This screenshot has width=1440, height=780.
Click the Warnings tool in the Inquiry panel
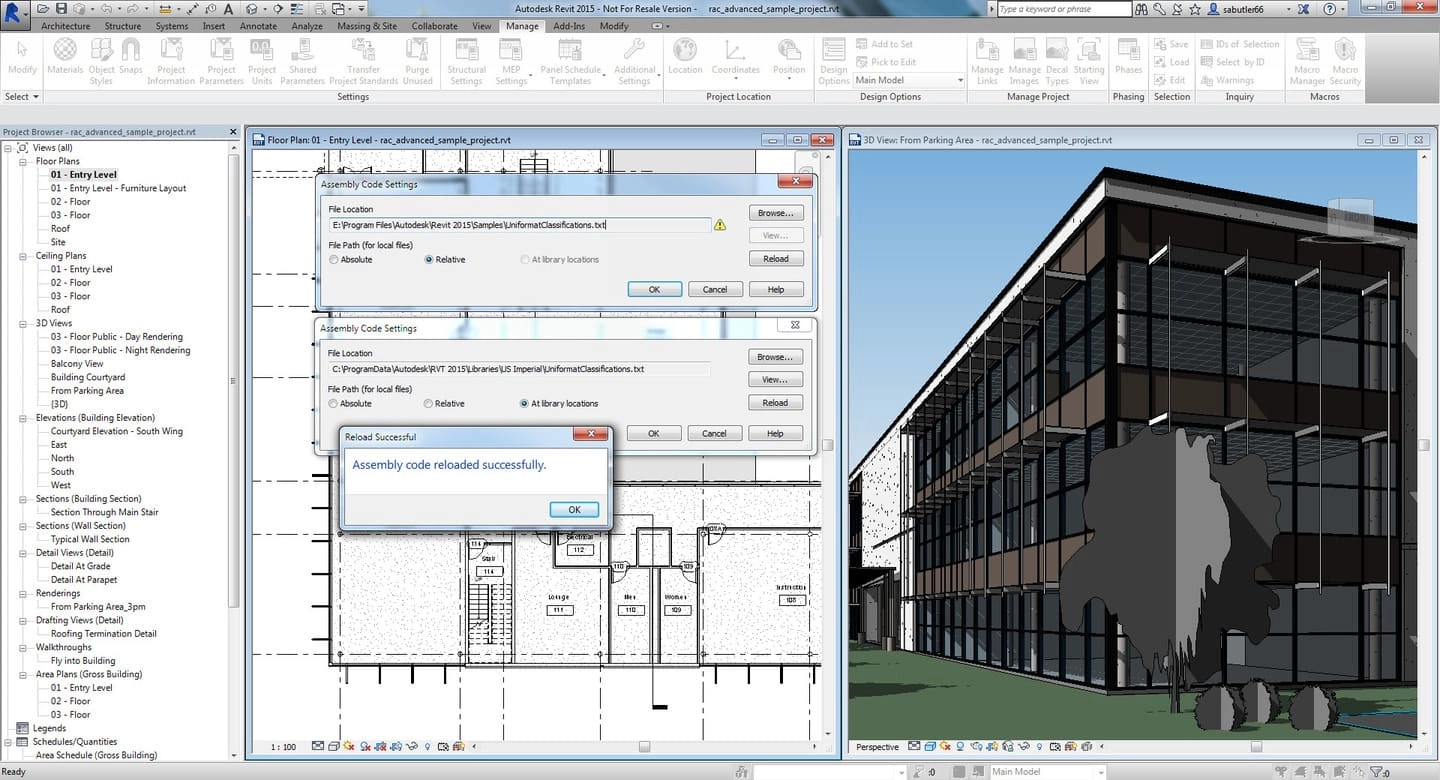[x=1226, y=80]
